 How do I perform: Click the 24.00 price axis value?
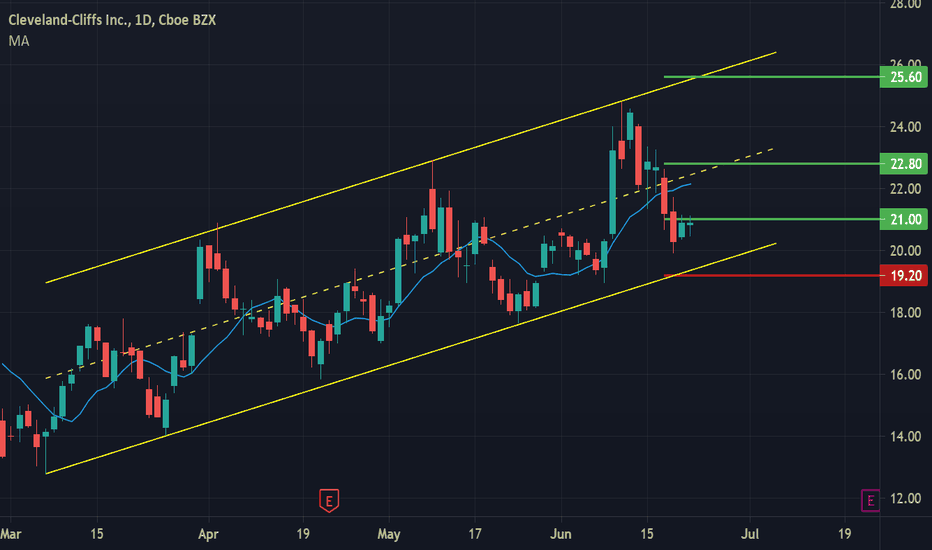click(x=905, y=127)
